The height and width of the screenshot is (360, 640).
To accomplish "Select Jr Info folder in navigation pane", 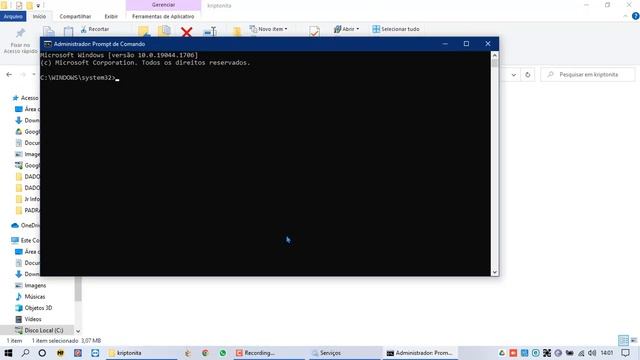I will click(x=27, y=199).
